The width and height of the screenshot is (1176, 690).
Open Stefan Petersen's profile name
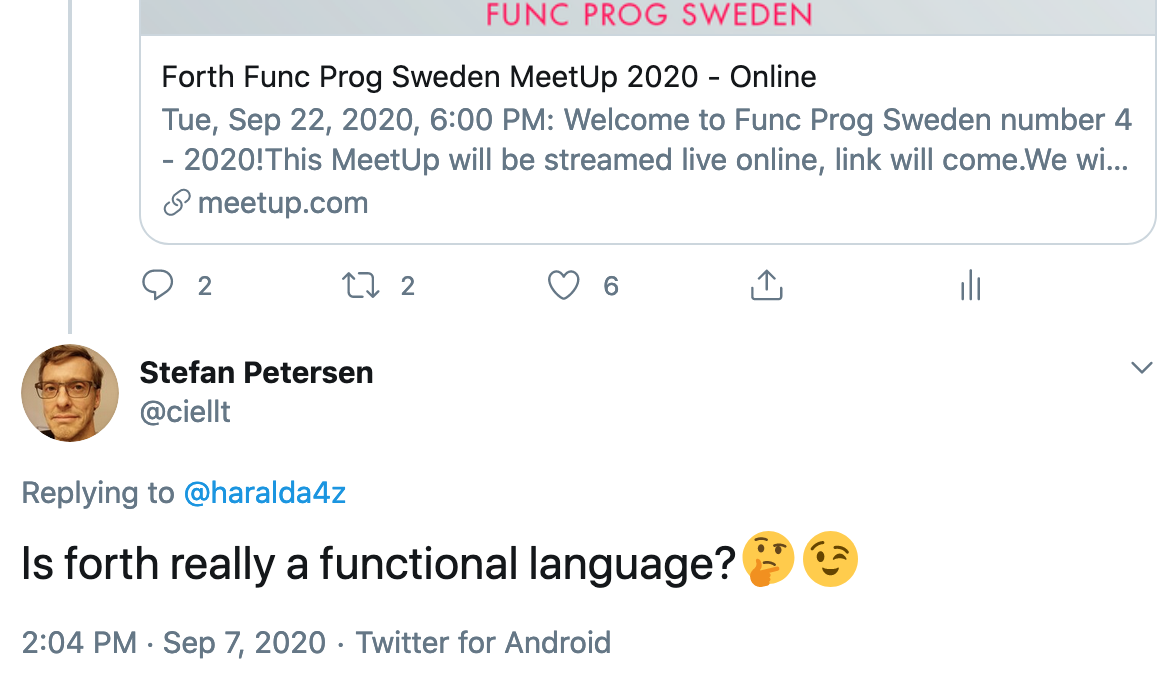tap(256, 373)
